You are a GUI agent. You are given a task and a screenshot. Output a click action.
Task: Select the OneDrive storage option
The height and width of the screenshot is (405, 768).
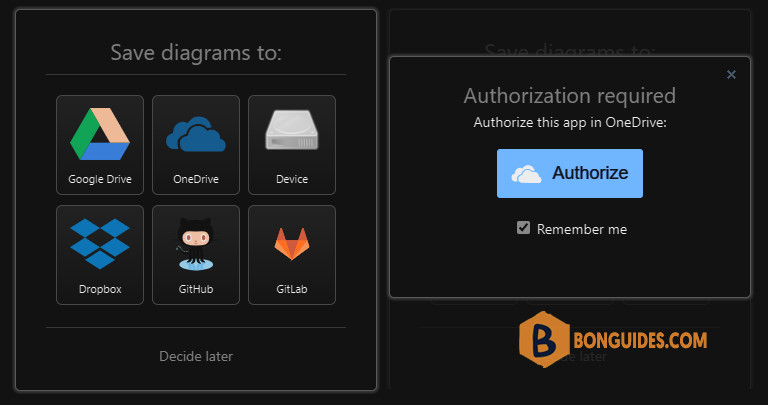(x=196, y=145)
